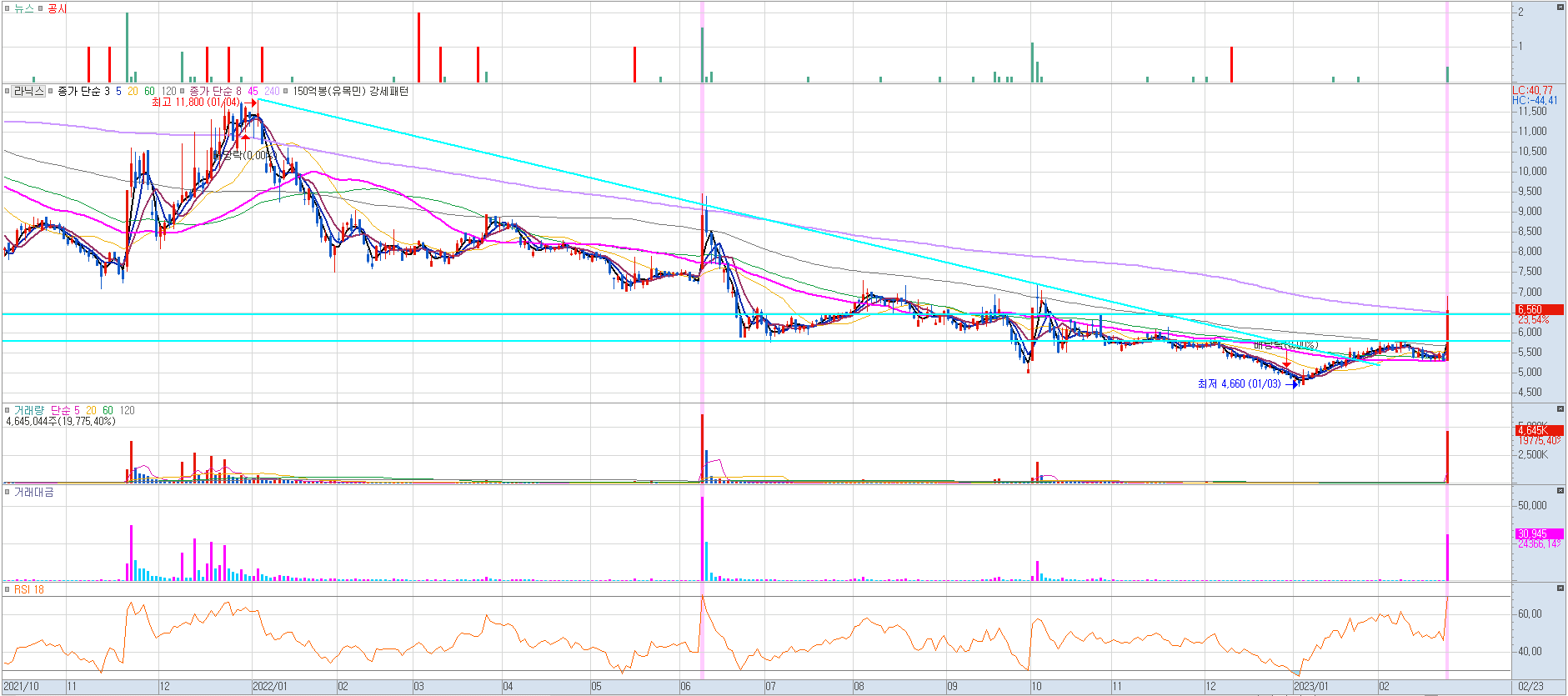The image size is (1568, 696).
Task: Click the 2023/01 date axis label
Action: click(x=1311, y=687)
